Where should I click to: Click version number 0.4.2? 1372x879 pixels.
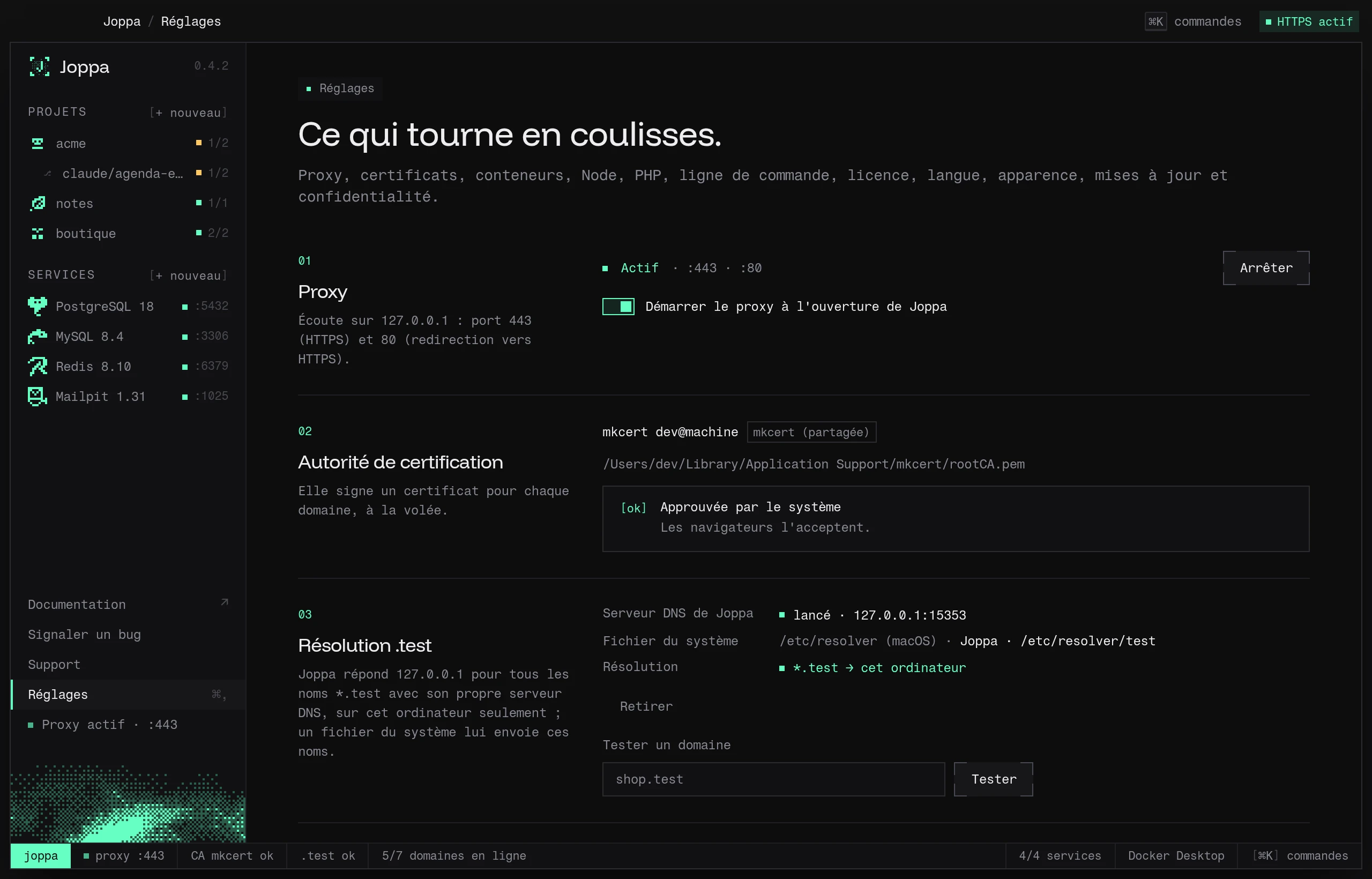[x=211, y=65]
